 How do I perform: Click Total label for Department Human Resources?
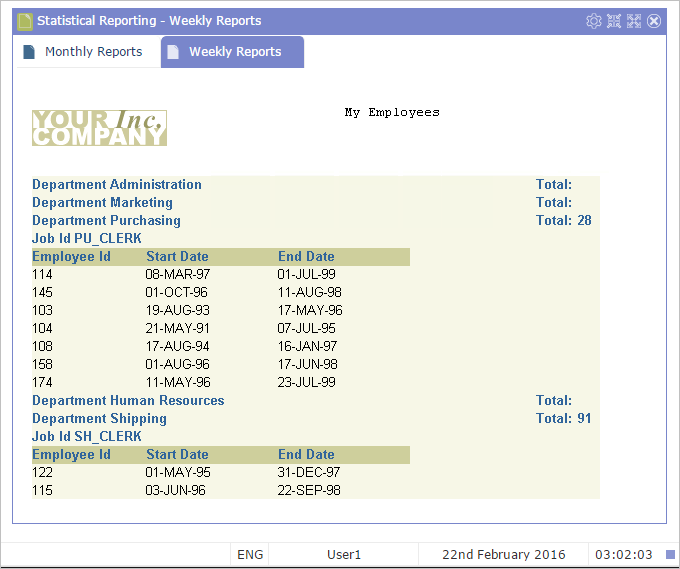click(554, 401)
